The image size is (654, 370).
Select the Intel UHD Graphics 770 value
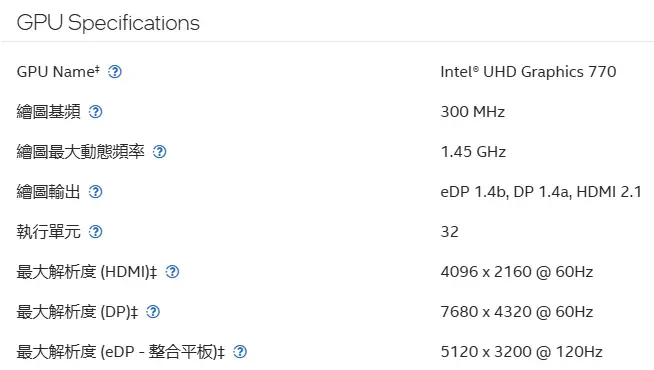(528, 72)
